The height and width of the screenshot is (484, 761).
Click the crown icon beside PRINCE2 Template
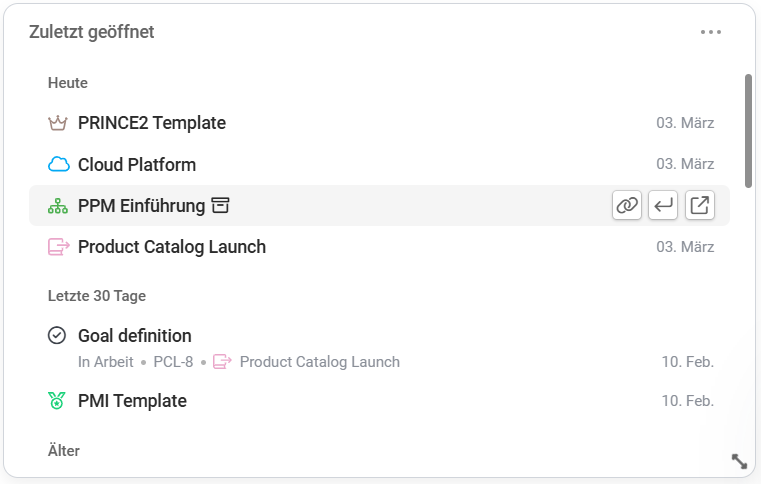57,124
